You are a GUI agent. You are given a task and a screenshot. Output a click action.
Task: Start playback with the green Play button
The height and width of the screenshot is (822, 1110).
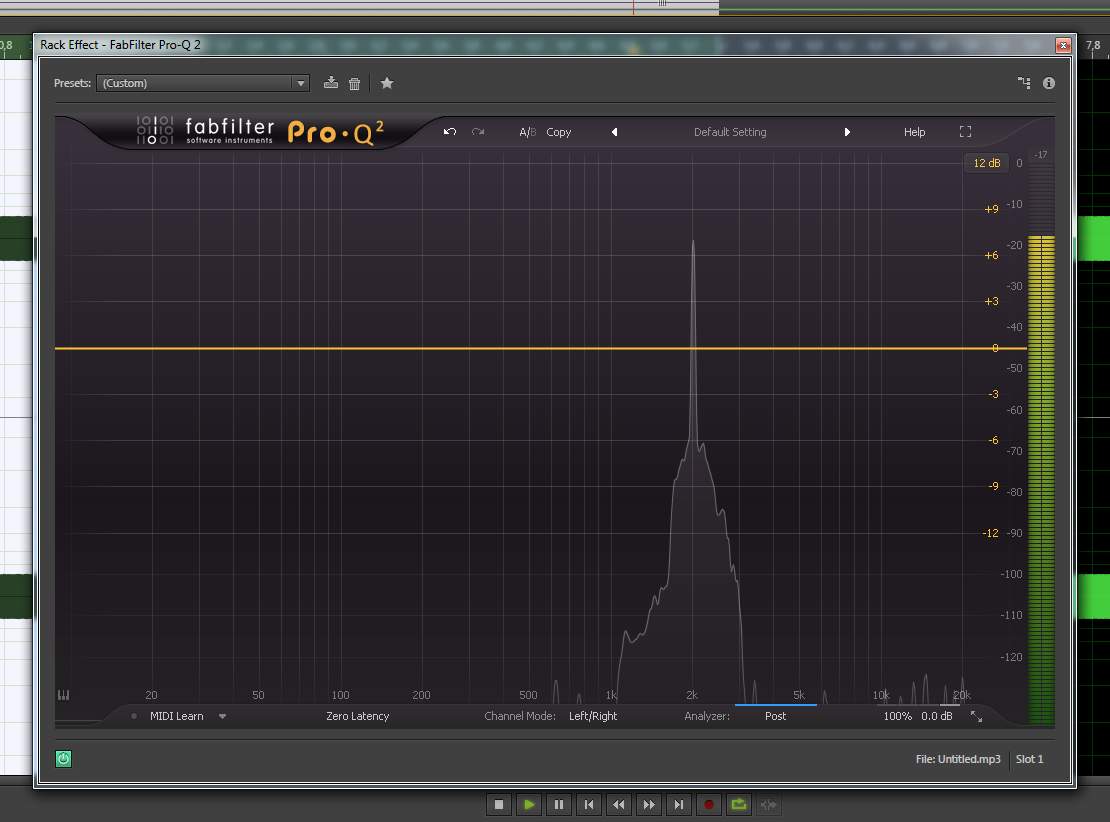(x=528, y=804)
